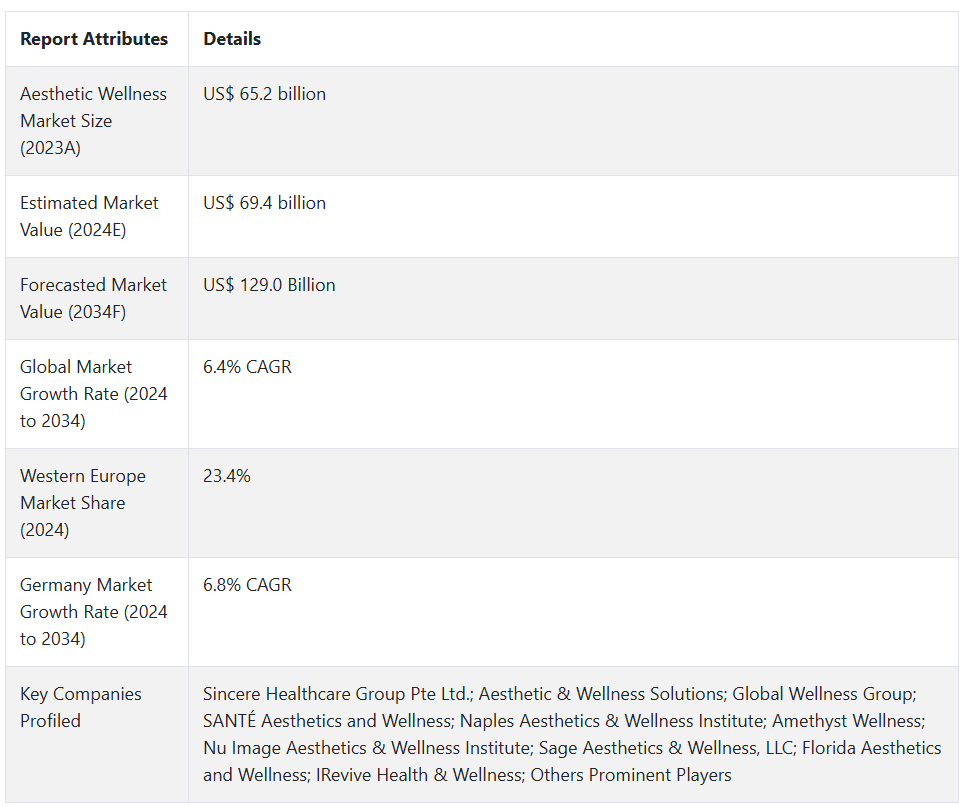Select the Forecasted Market Value (2034F) cell
959x807 pixels.
click(93, 298)
